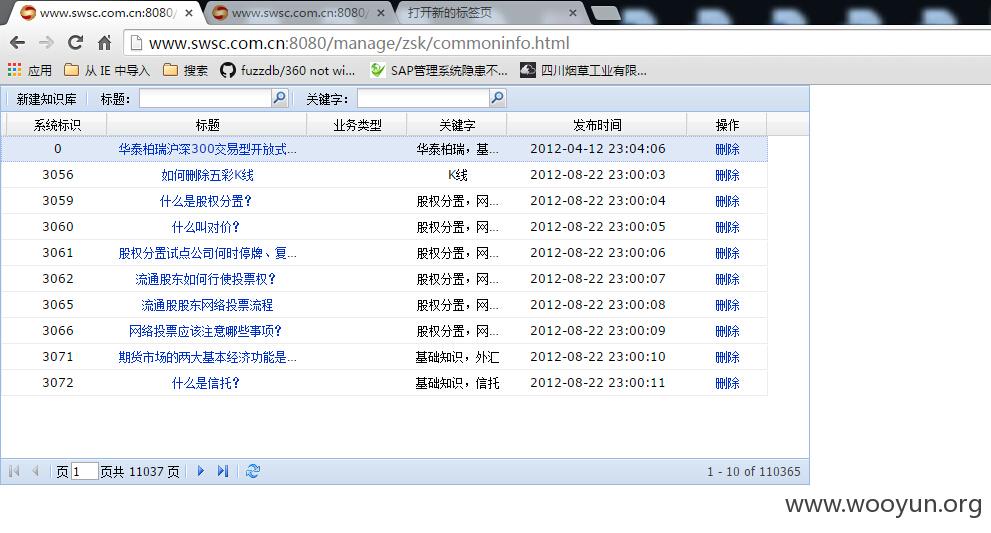Close the second www.swsc.com.cn tab
This screenshot has width=991, height=533.
[x=380, y=13]
